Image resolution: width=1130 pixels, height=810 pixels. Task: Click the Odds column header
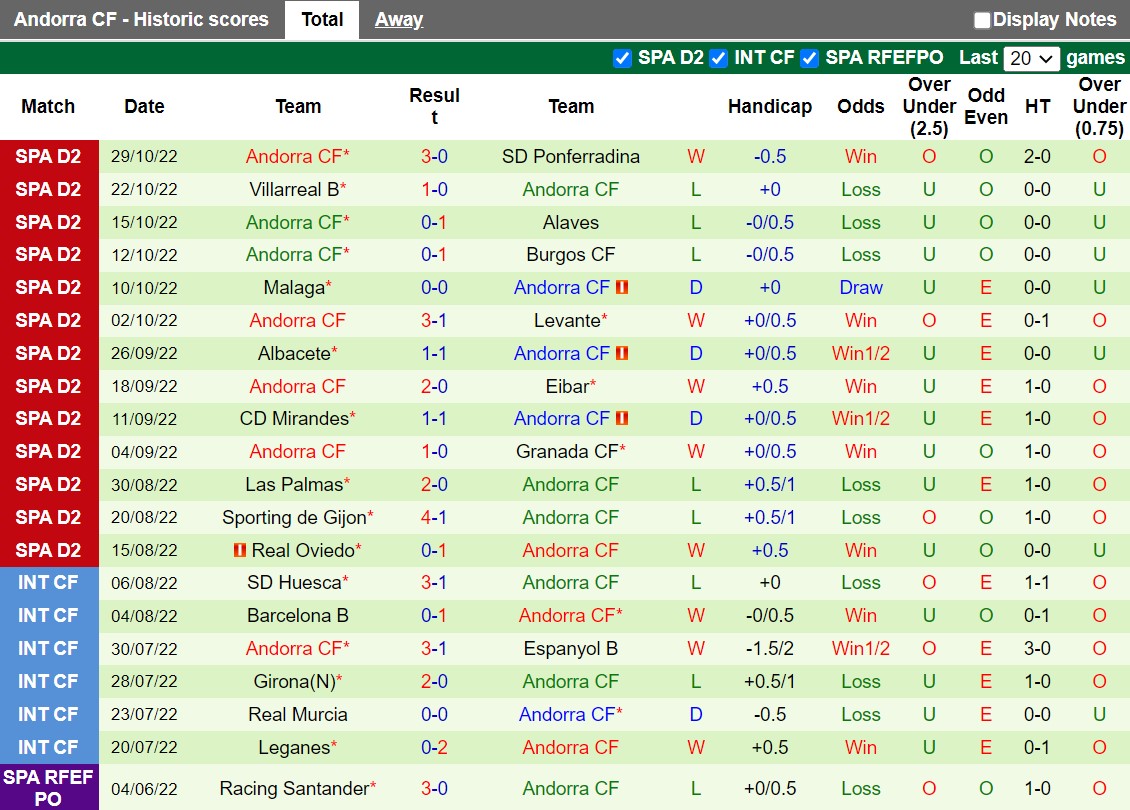click(860, 107)
